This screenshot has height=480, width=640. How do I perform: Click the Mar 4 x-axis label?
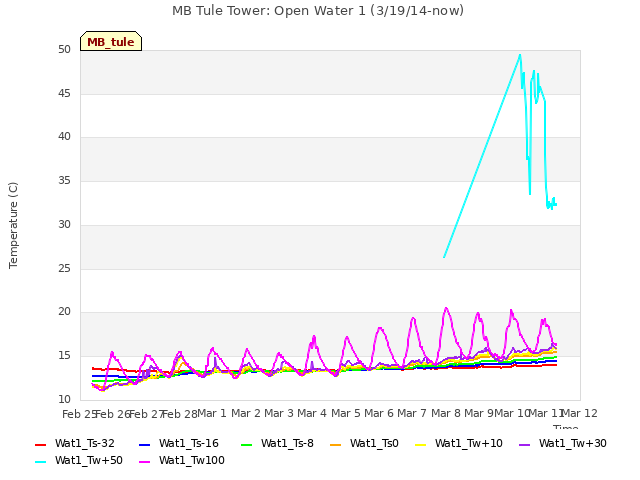pos(312,413)
